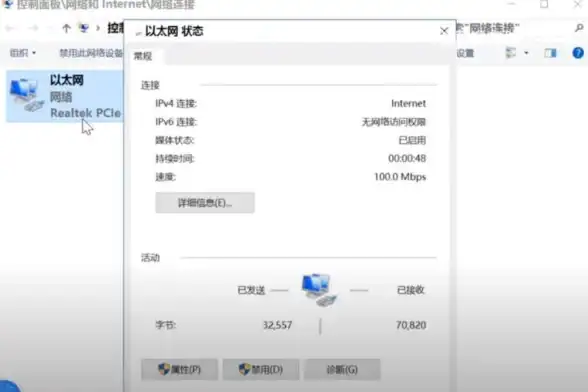
Task: Click the Internet value for IPv4 连接
Action: [x=408, y=104]
